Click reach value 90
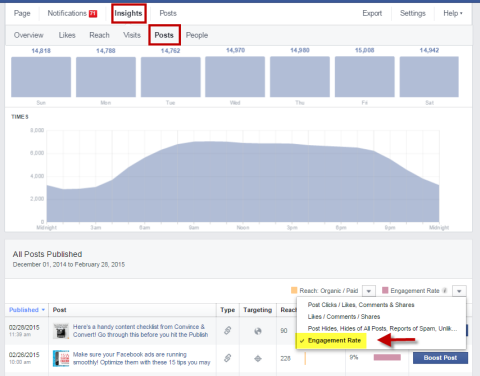Image resolution: width=480 pixels, height=376 pixels. coord(284,331)
